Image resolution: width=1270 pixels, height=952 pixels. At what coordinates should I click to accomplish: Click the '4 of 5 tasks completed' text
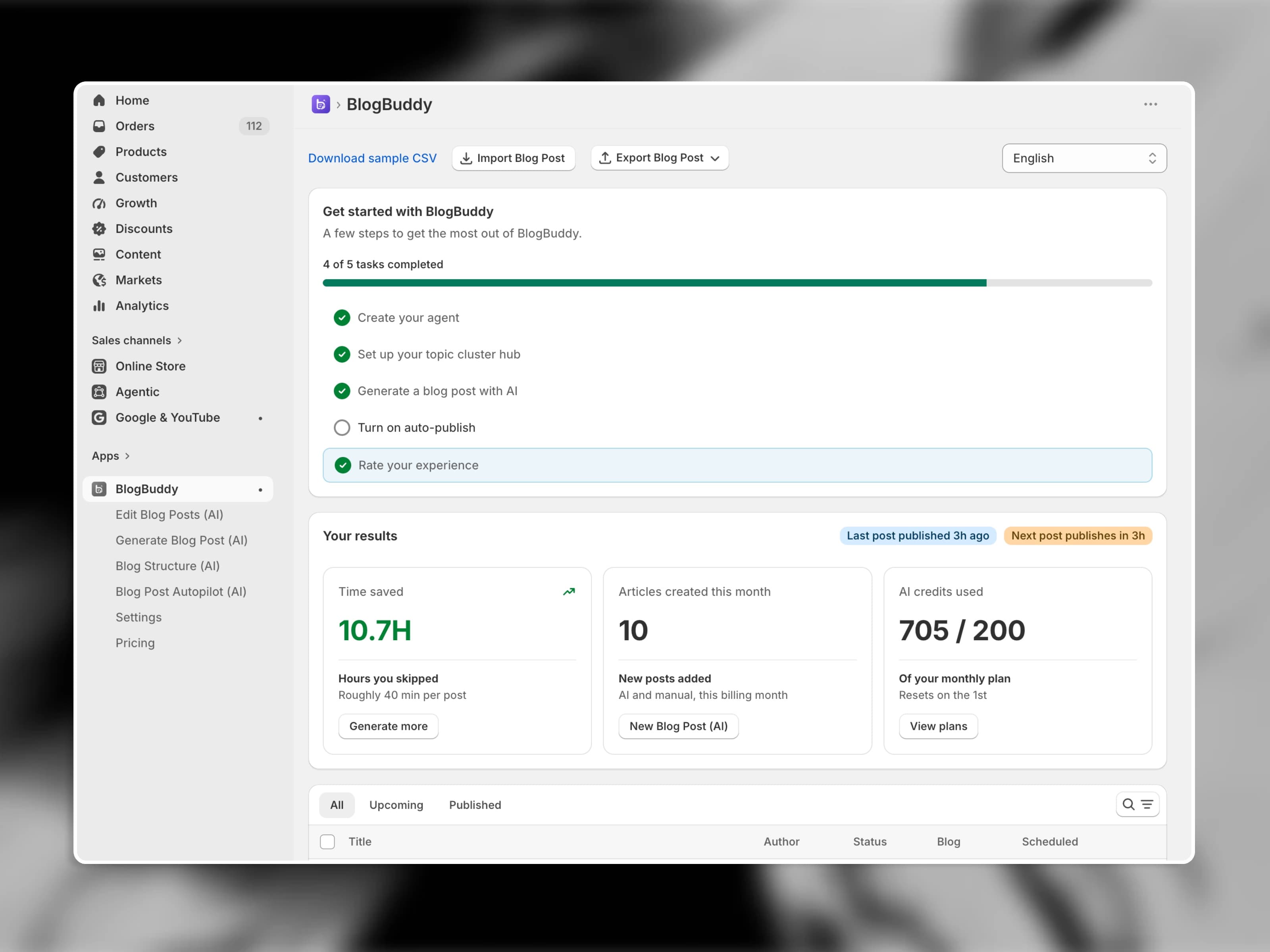pyautogui.click(x=383, y=265)
